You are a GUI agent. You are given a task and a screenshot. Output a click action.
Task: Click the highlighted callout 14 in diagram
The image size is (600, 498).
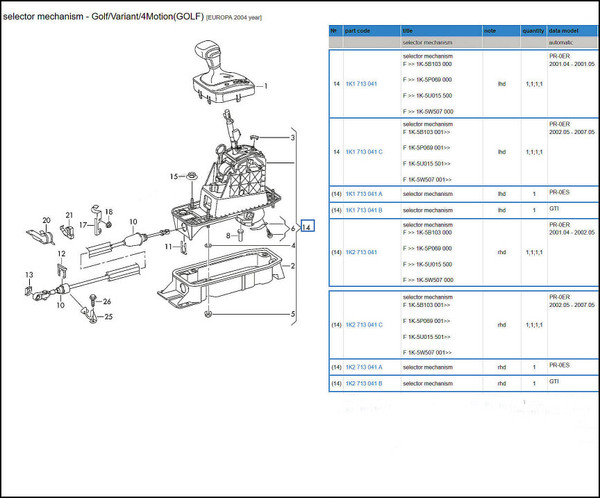(307, 228)
